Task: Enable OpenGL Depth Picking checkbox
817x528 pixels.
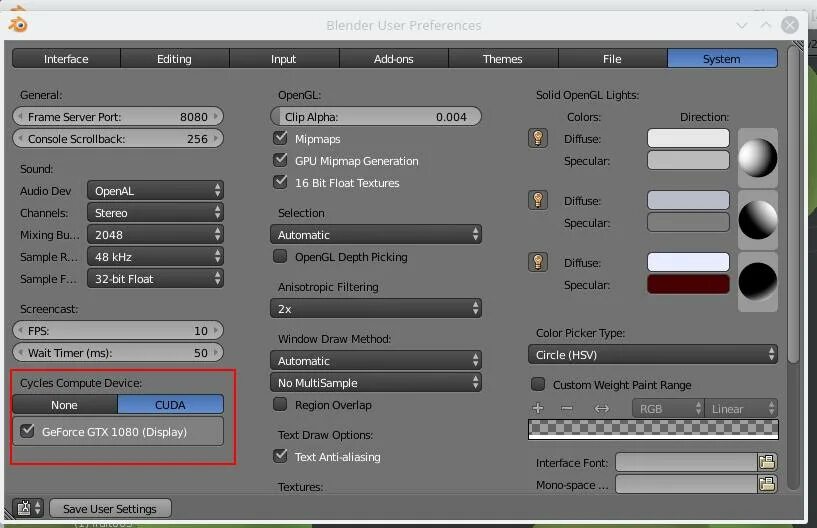Action: tap(280, 256)
